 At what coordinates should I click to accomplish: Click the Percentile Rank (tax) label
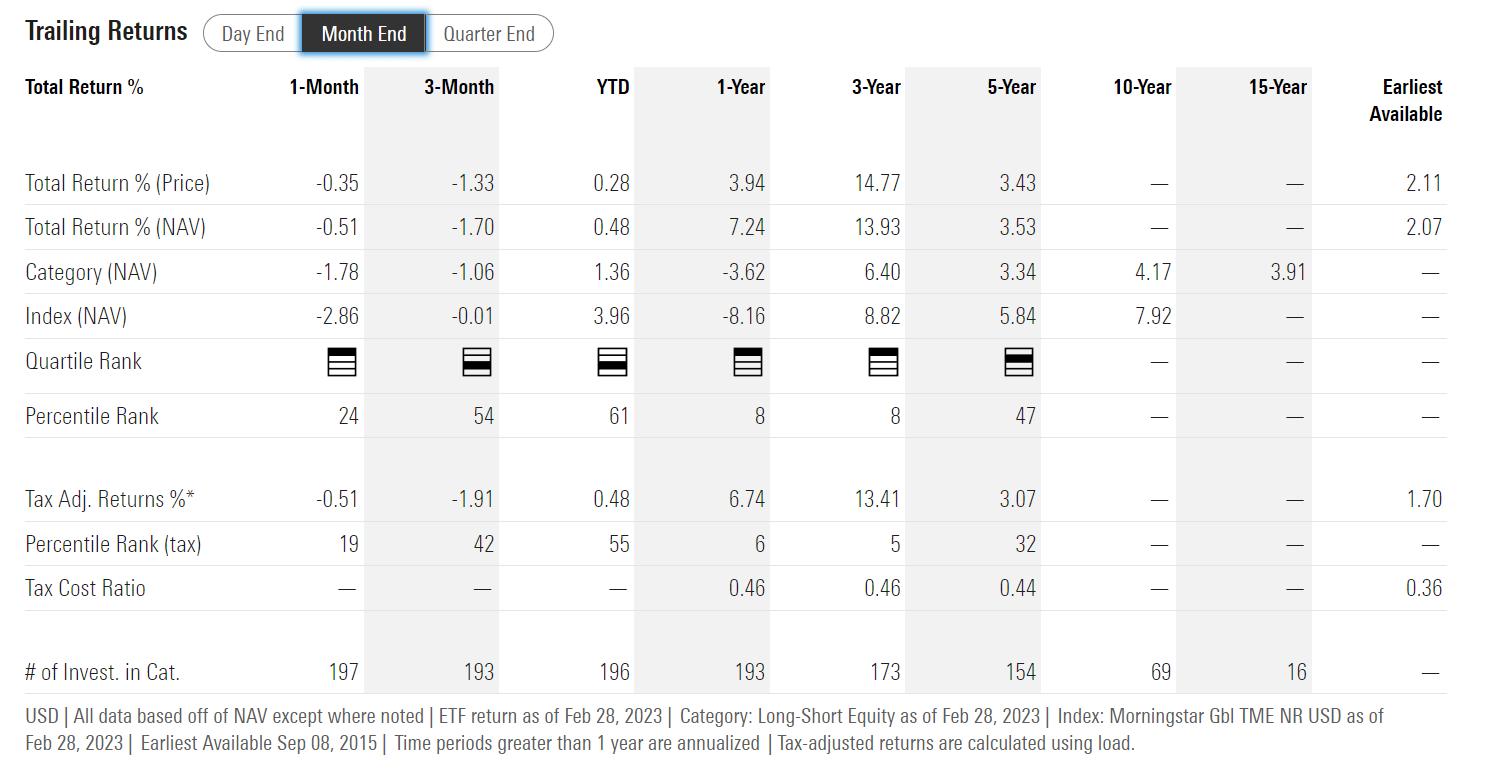click(x=113, y=544)
